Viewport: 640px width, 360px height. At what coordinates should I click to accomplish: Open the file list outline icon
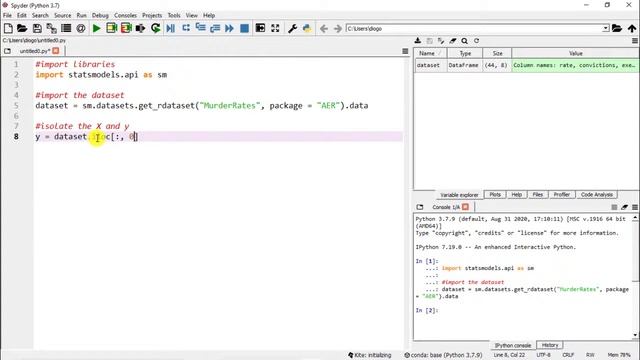tap(66, 28)
